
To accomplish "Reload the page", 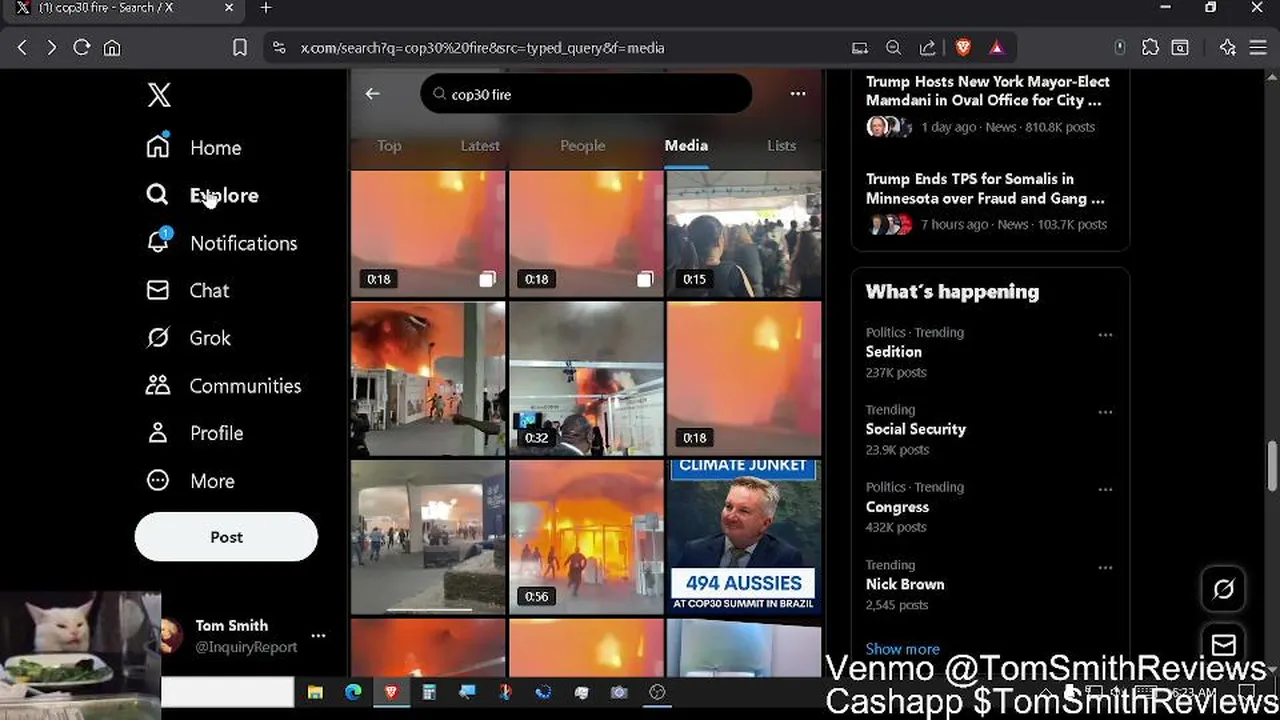I will pyautogui.click(x=82, y=47).
